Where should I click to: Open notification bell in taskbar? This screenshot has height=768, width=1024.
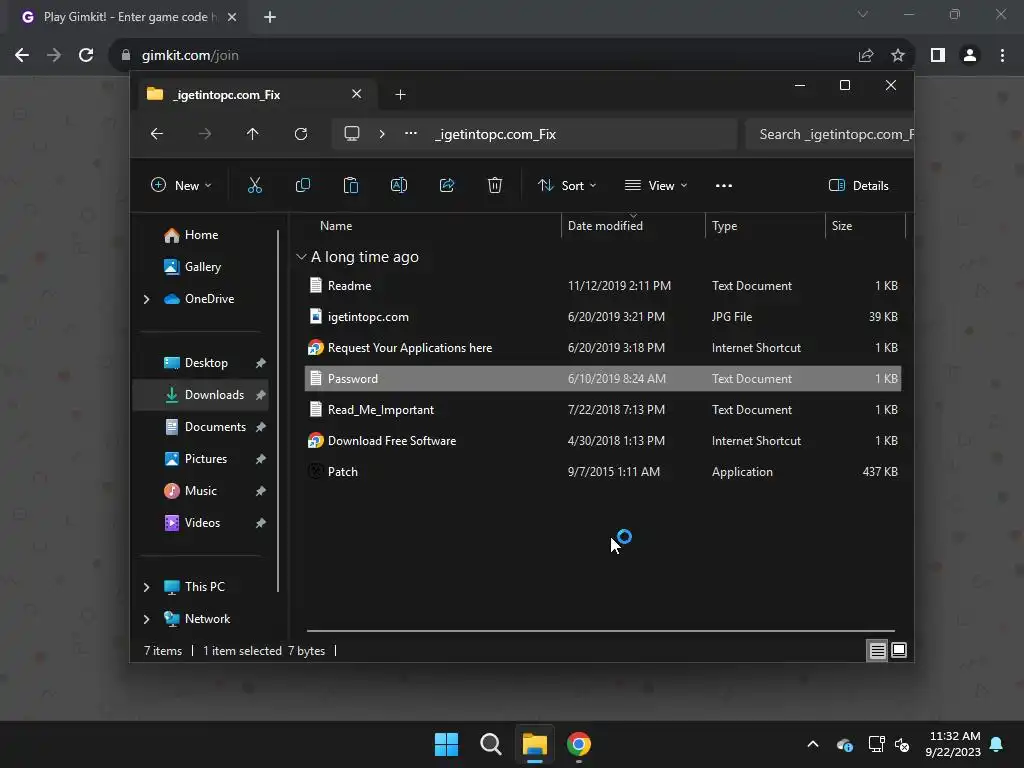(997, 744)
